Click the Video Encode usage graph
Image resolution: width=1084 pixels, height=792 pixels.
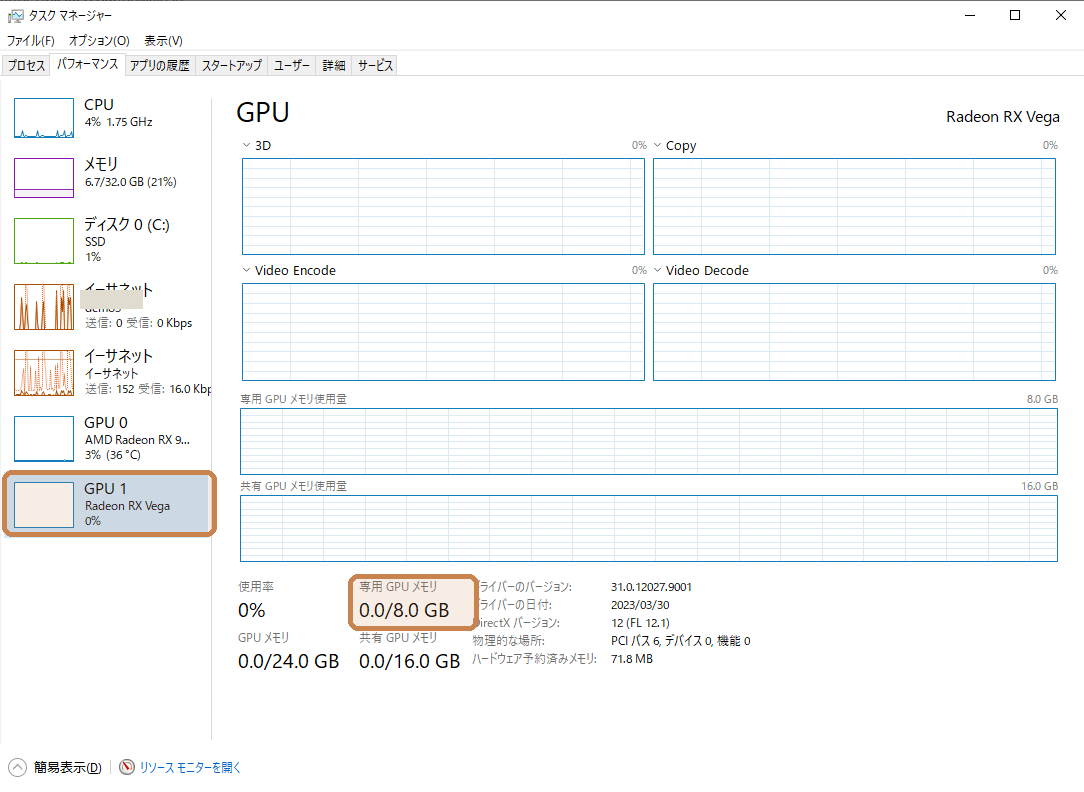click(x=443, y=332)
